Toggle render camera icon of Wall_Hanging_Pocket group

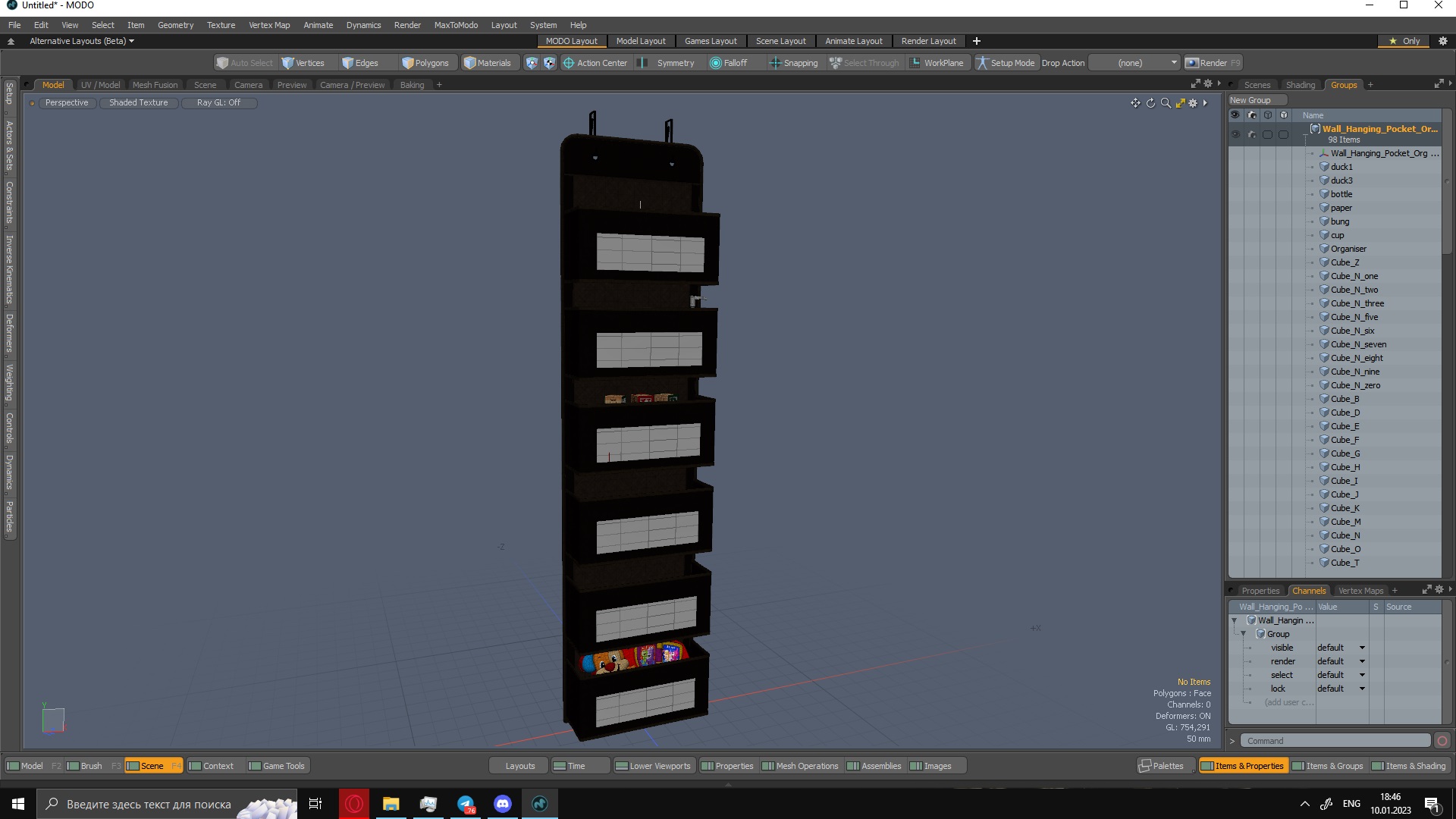[x=1251, y=134]
